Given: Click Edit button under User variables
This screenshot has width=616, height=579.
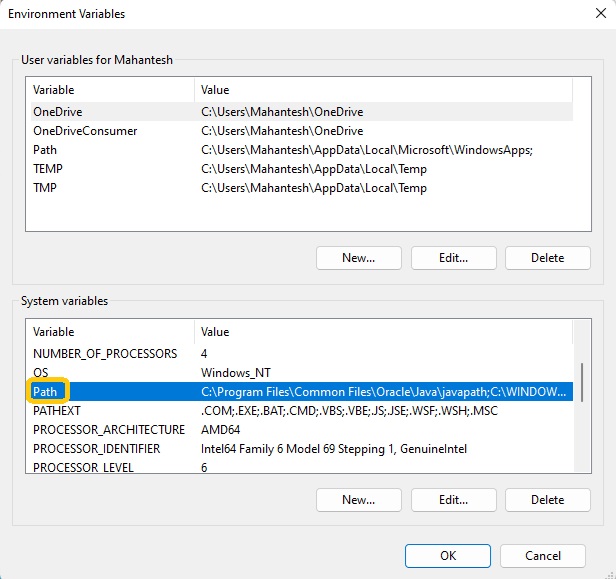Looking at the screenshot, I should (454, 258).
